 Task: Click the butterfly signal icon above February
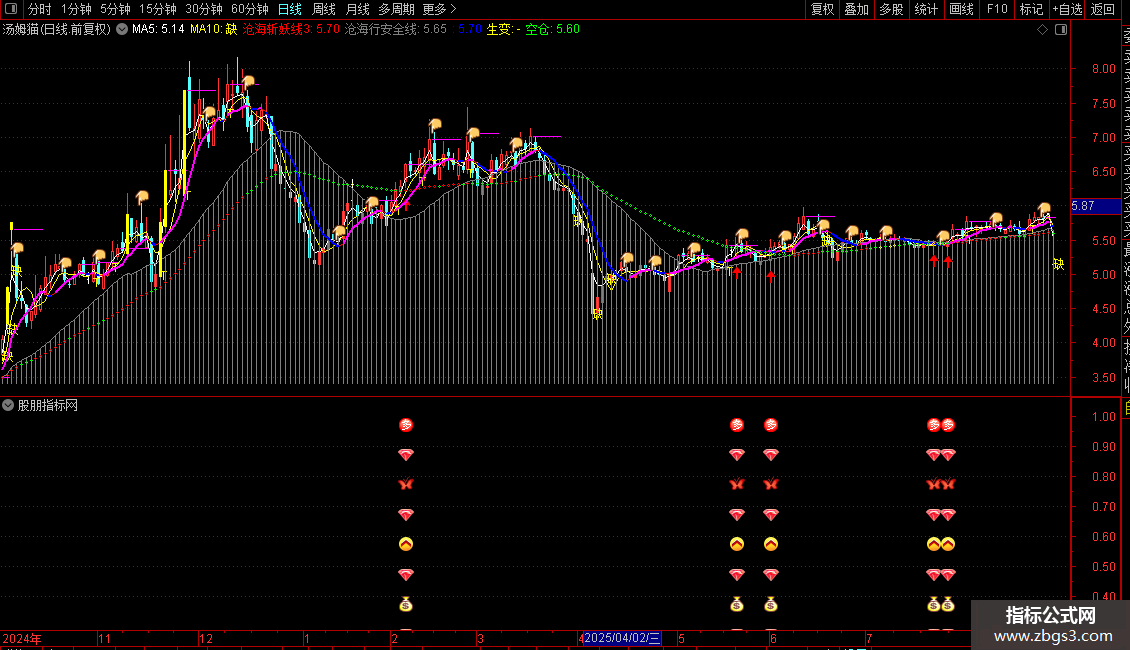pyautogui.click(x=406, y=484)
